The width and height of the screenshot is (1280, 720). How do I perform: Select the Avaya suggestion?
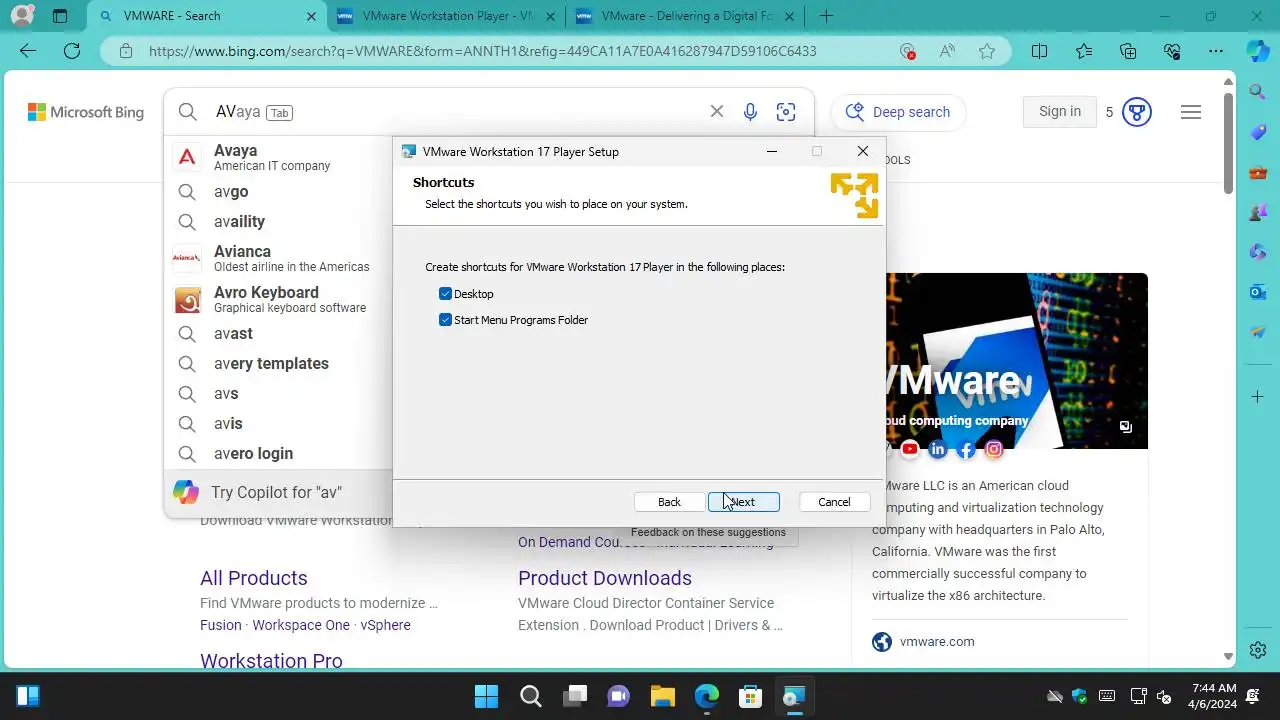pos(278,157)
